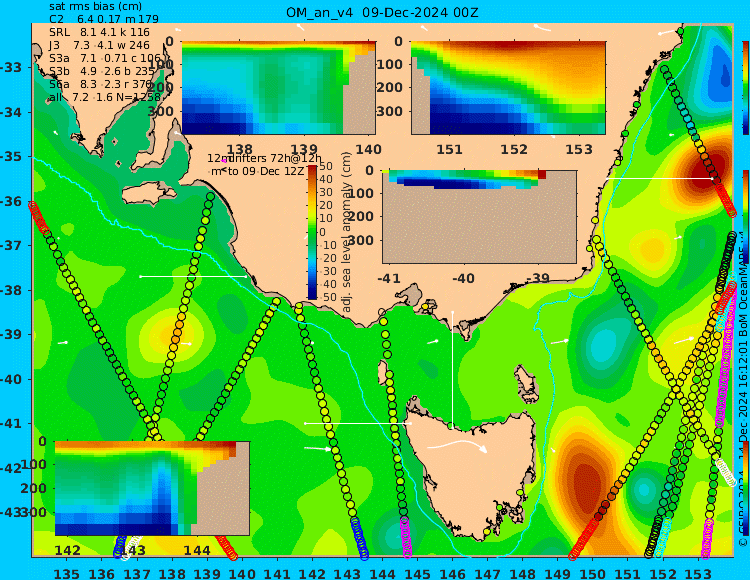
Task: Click the 142 label under the bottom-left inset
Action: [67, 550]
